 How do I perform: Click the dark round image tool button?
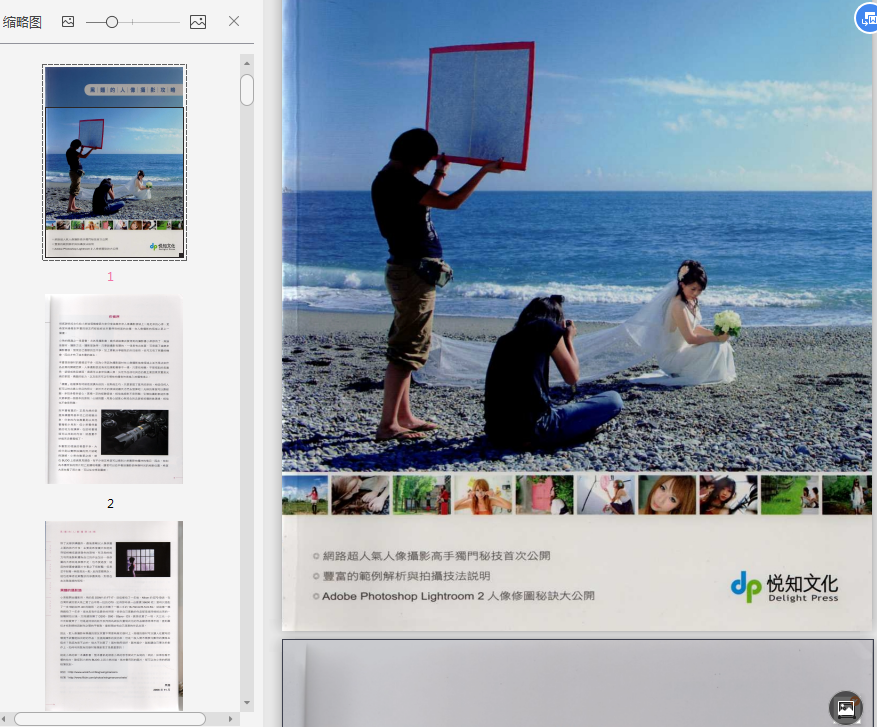click(846, 707)
